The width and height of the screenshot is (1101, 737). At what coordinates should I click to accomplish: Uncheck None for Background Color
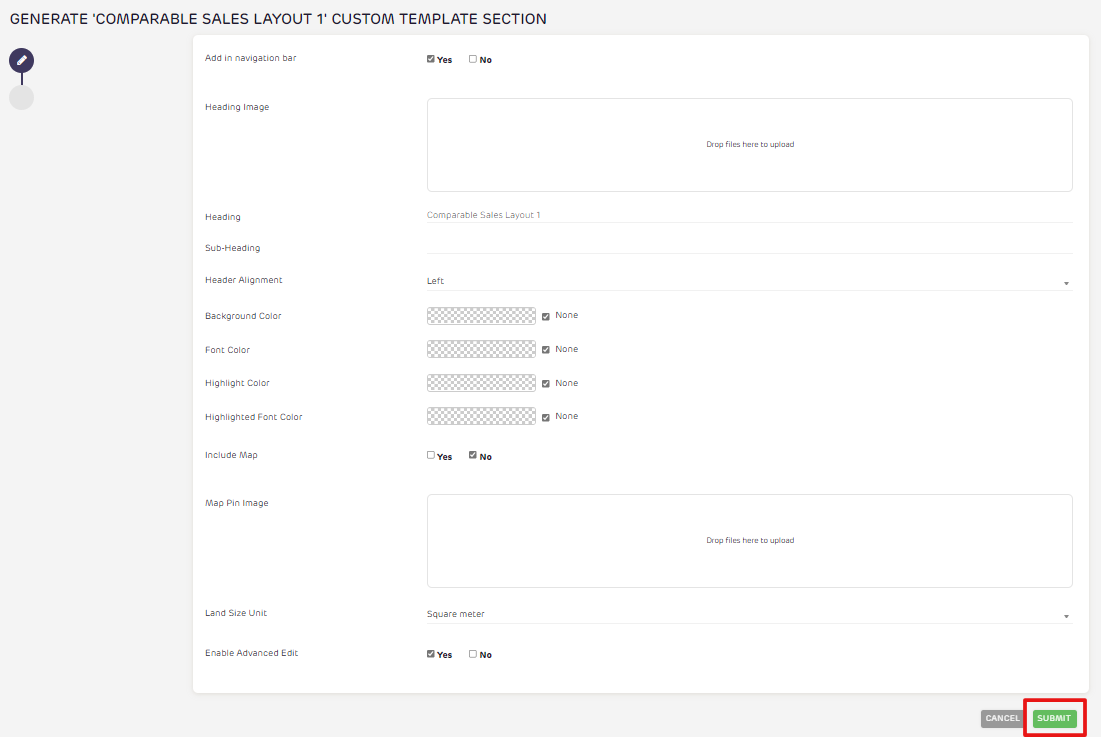click(x=546, y=316)
